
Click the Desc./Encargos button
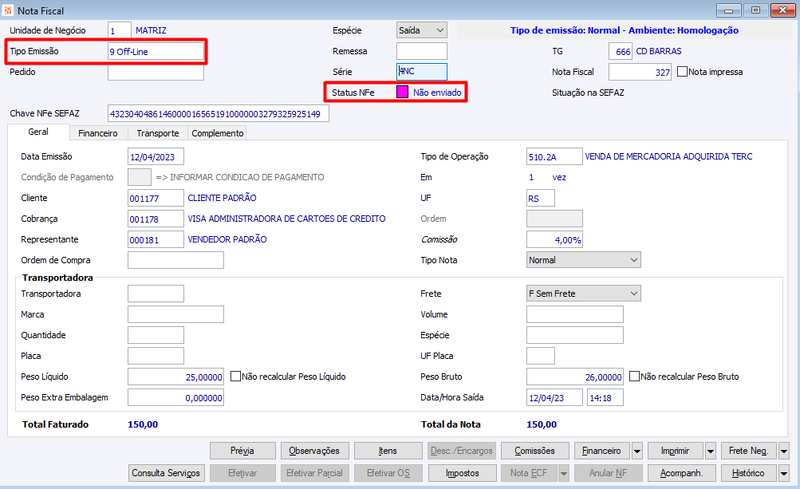click(461, 451)
